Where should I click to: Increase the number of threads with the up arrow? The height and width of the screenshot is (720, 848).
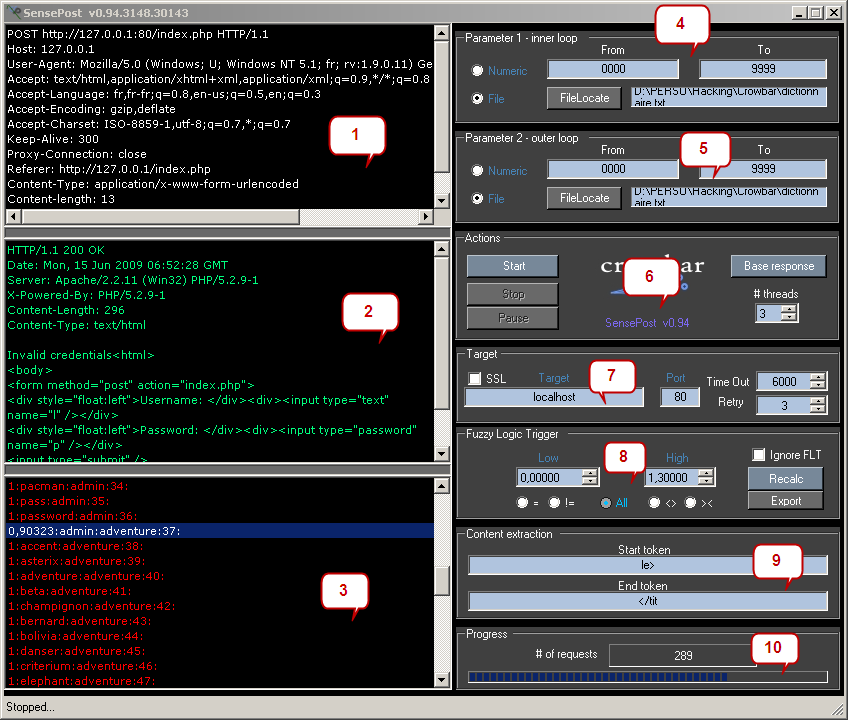(x=789, y=309)
